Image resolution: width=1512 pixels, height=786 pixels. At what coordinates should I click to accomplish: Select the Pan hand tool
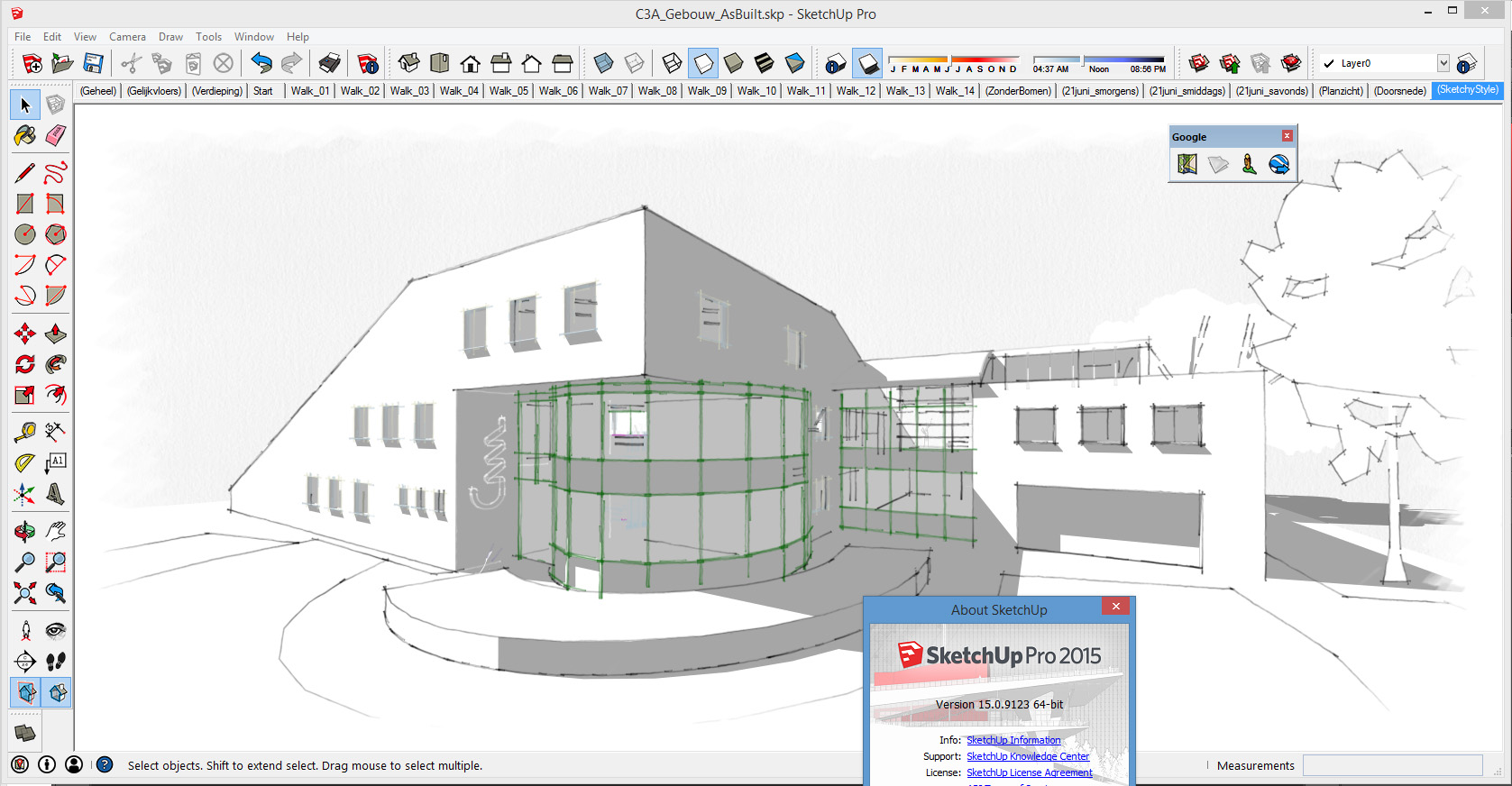coord(56,532)
